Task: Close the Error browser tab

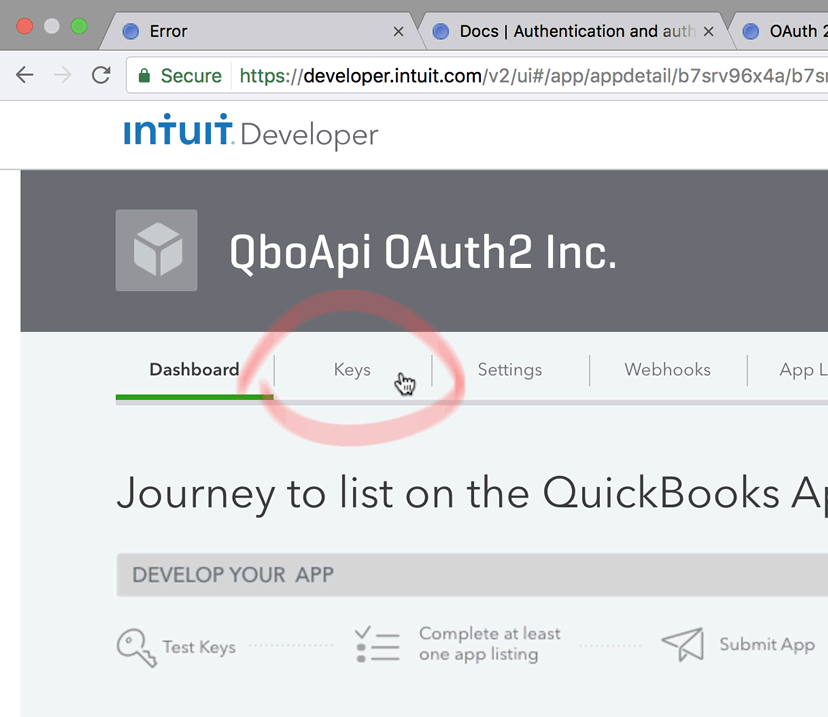Action: 399,32
